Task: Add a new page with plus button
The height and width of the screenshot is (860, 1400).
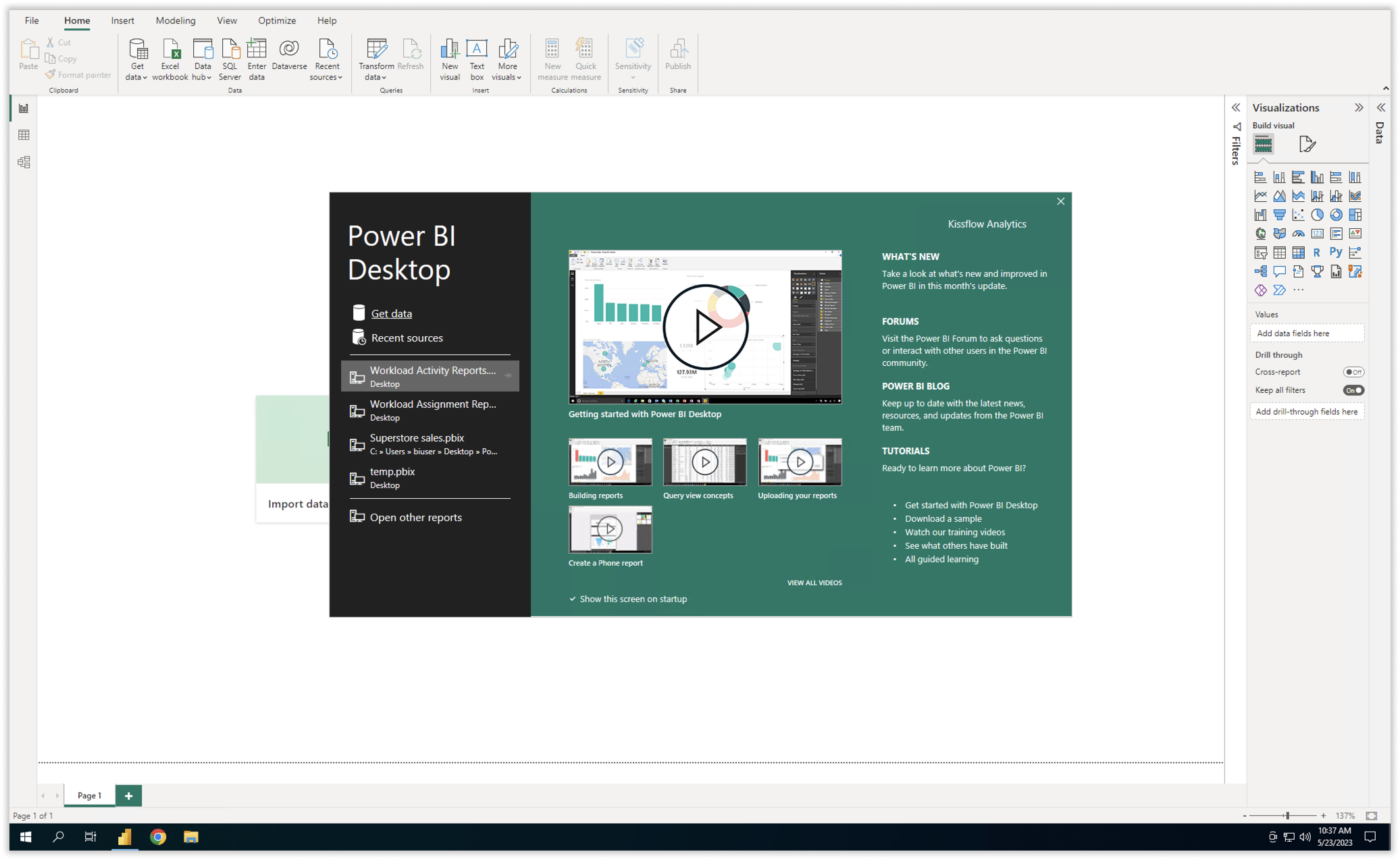Action: [128, 795]
